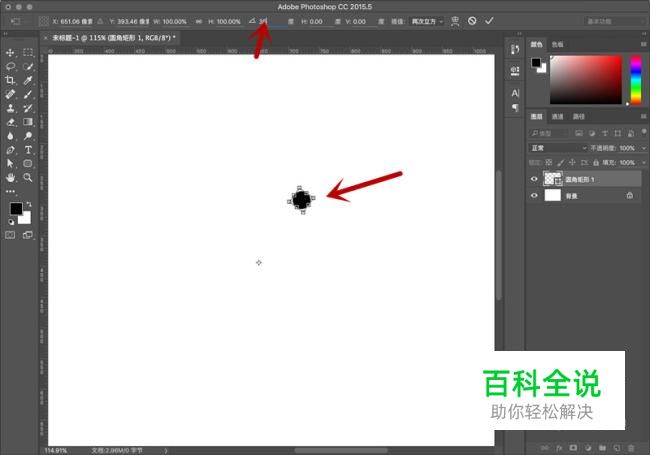Click the toolbar foreground color swatch

16,208
